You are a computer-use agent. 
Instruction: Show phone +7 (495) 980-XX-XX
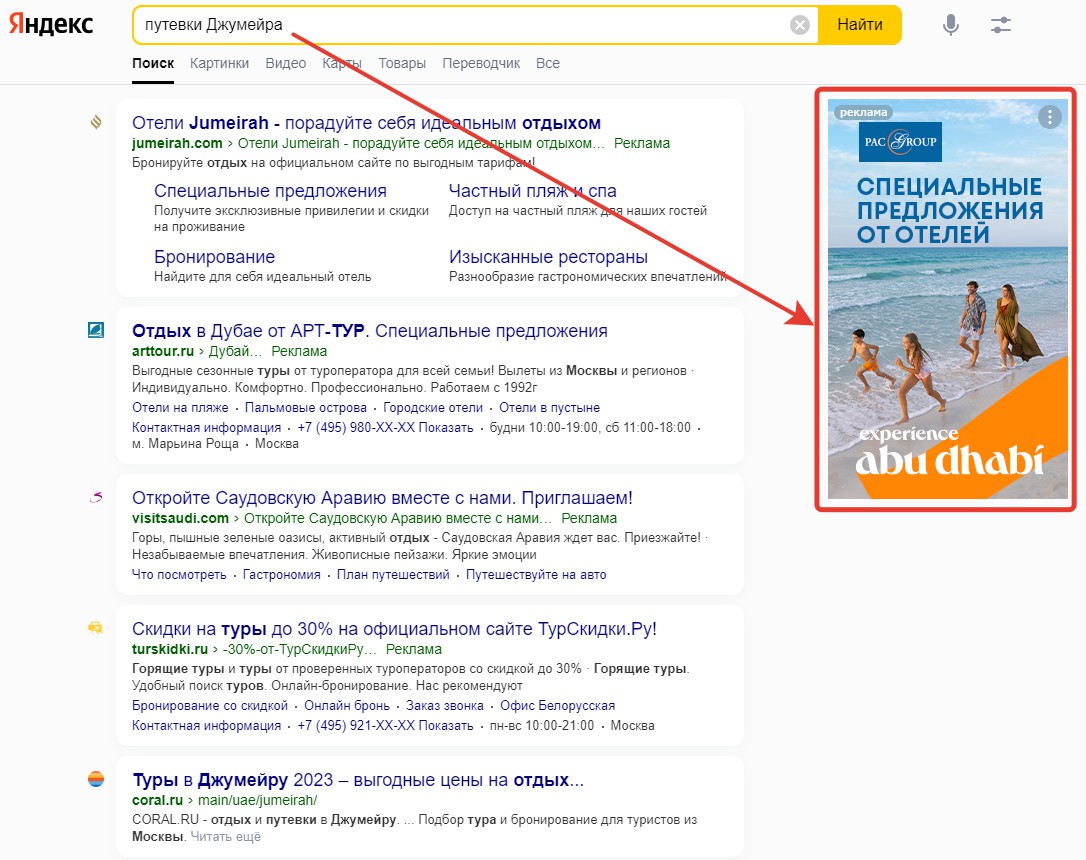385,427
